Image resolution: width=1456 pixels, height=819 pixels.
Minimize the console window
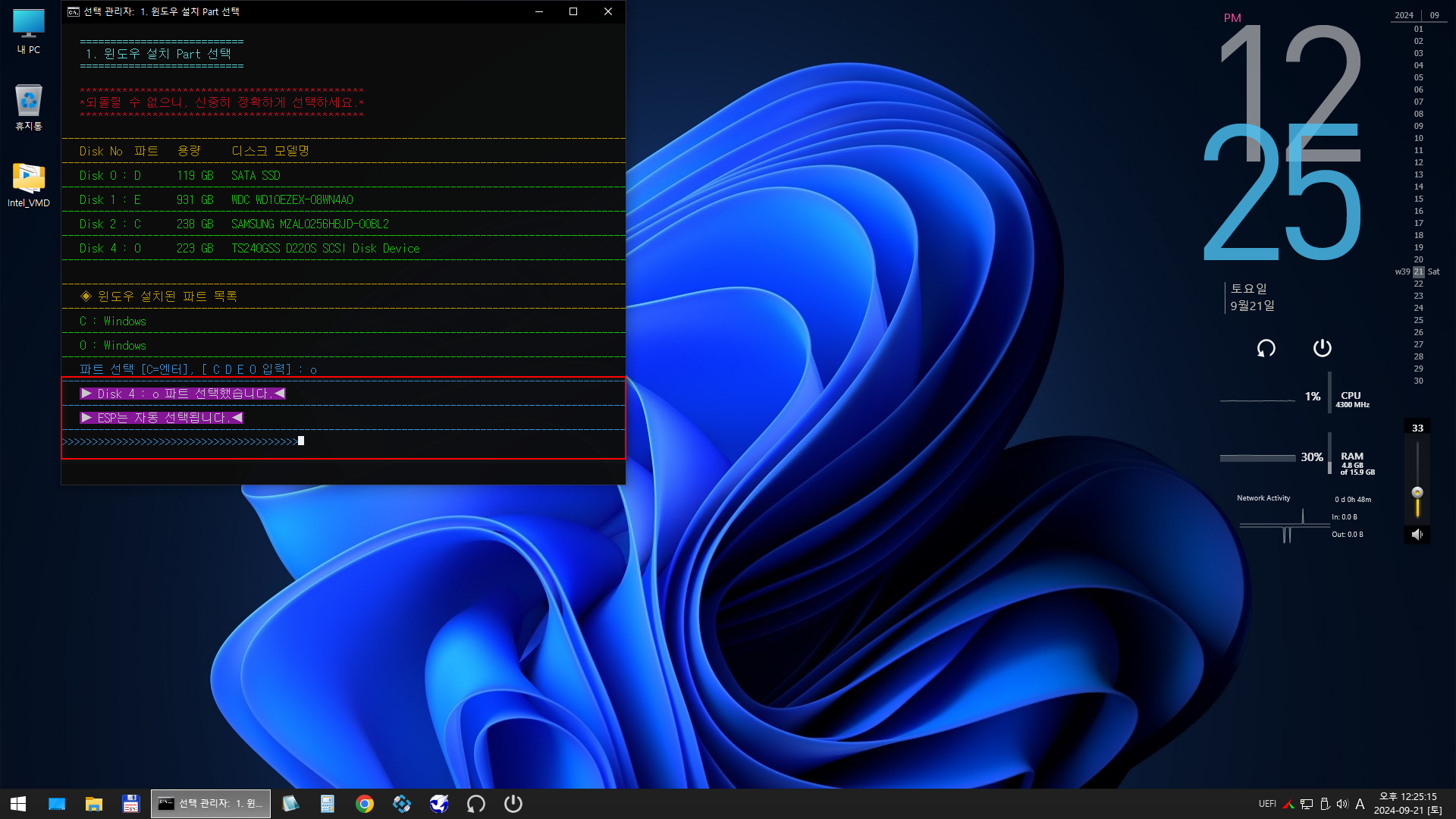[x=539, y=11]
